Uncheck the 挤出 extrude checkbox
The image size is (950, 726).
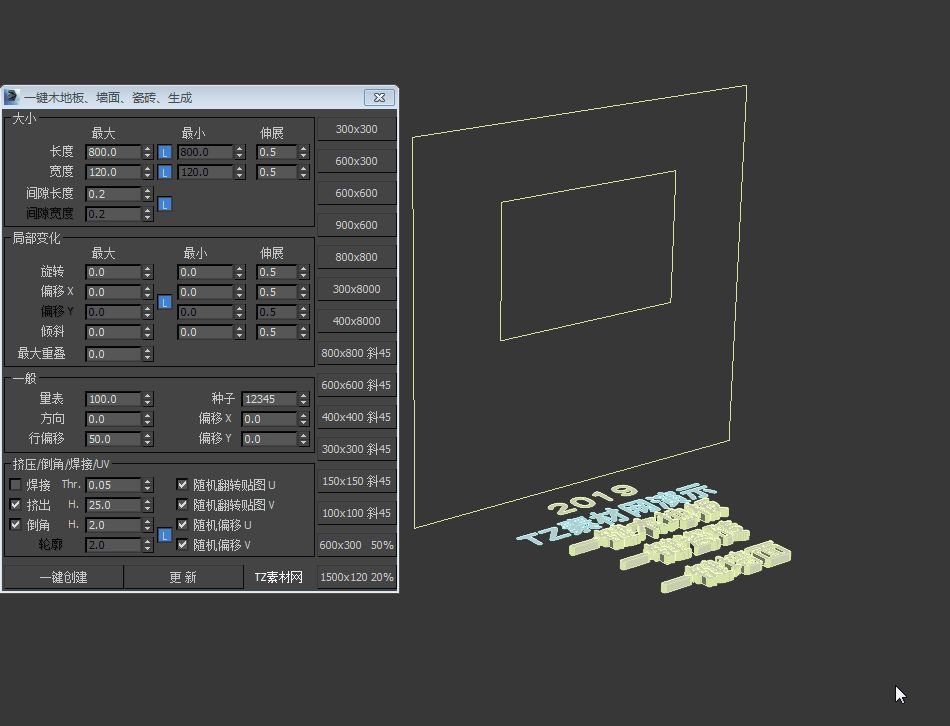coord(16,504)
